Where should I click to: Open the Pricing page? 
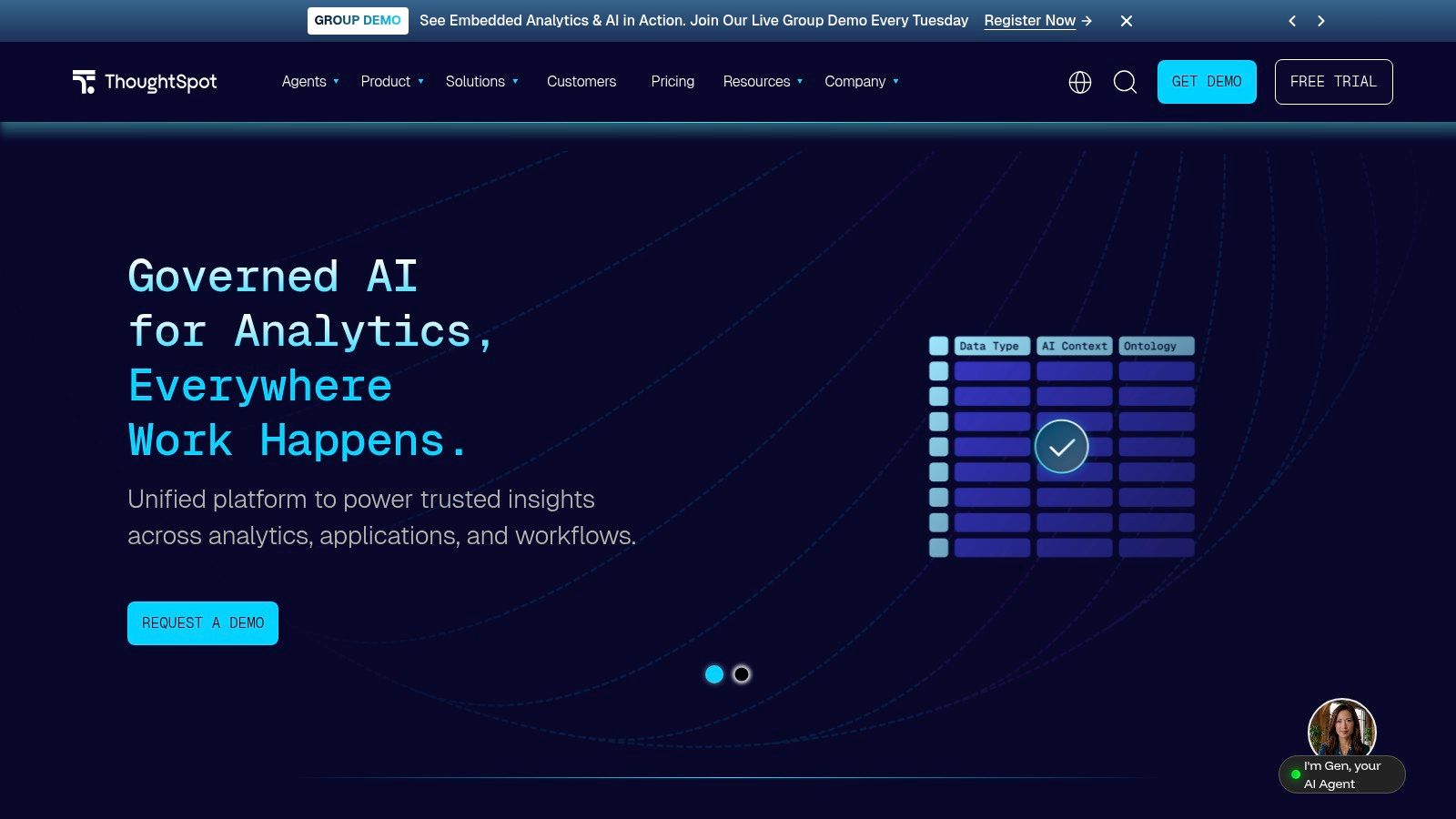pos(672,82)
